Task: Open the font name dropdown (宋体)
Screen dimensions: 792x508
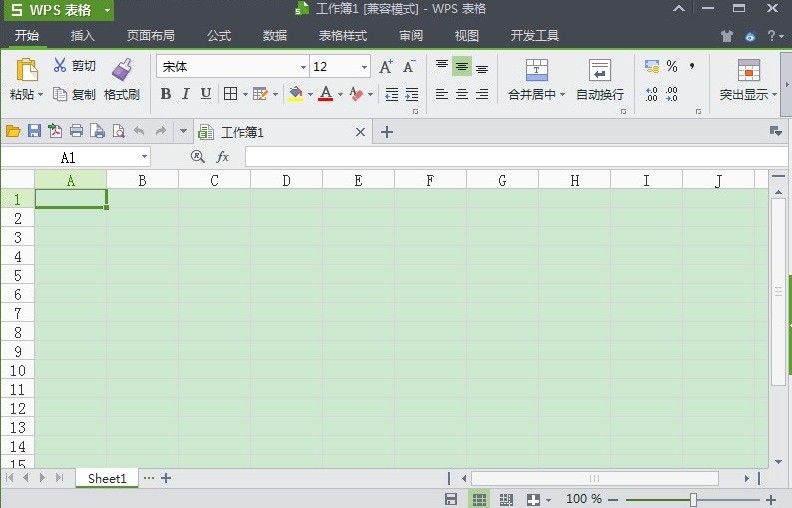Action: [x=303, y=68]
